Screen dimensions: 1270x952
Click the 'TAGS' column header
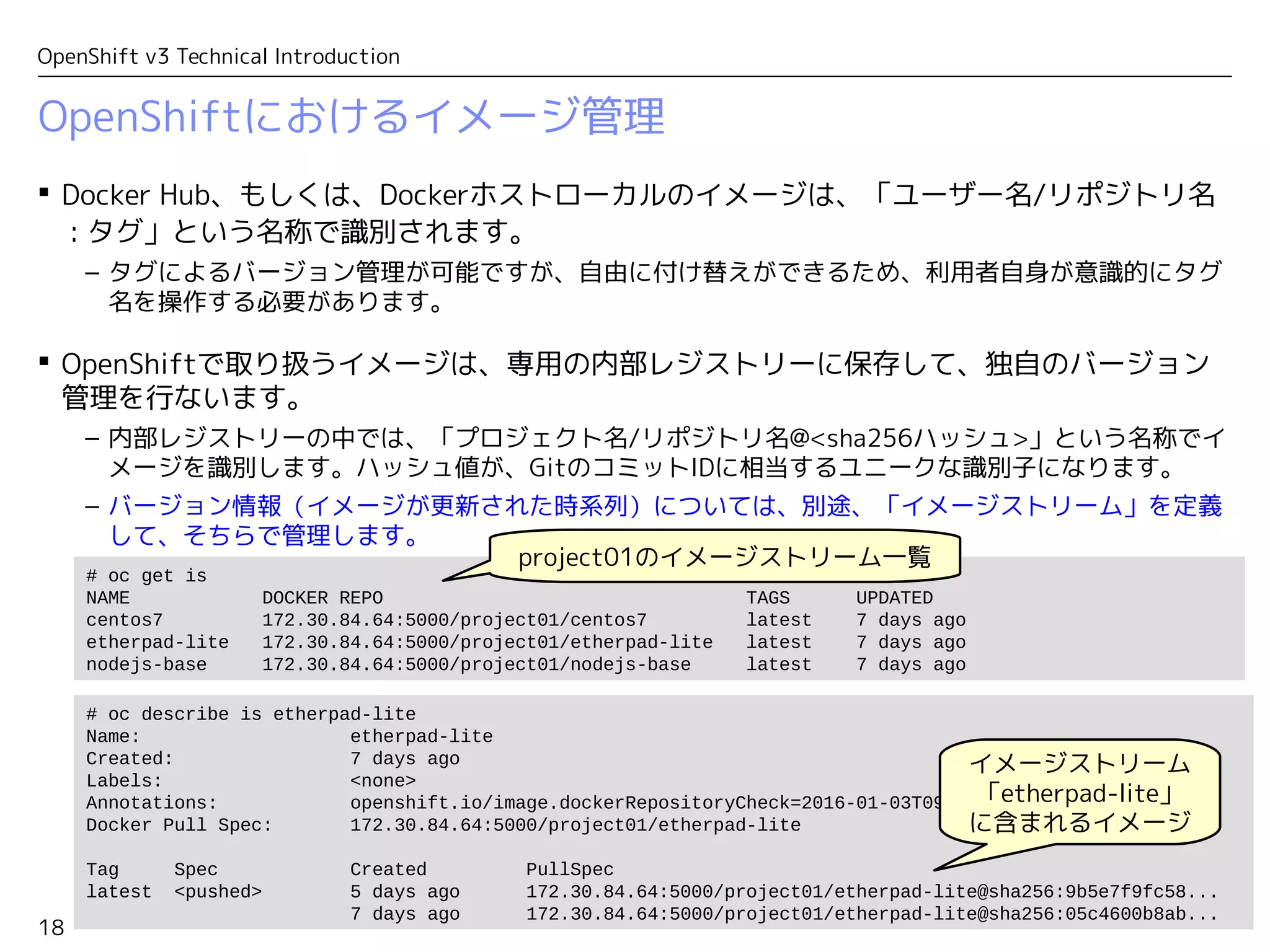(x=768, y=598)
